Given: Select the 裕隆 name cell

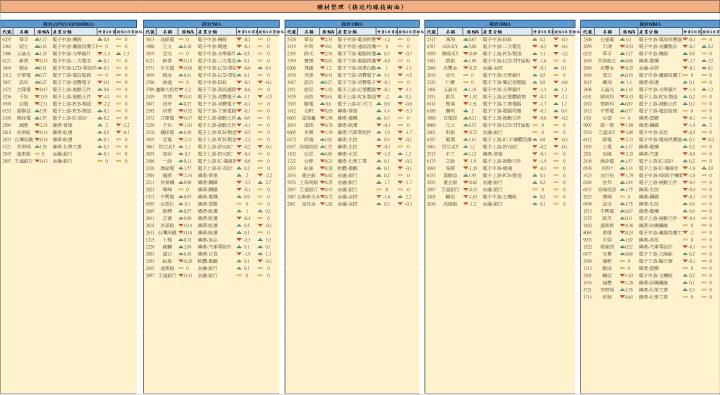Looking at the screenshot, I should click(x=607, y=153).
